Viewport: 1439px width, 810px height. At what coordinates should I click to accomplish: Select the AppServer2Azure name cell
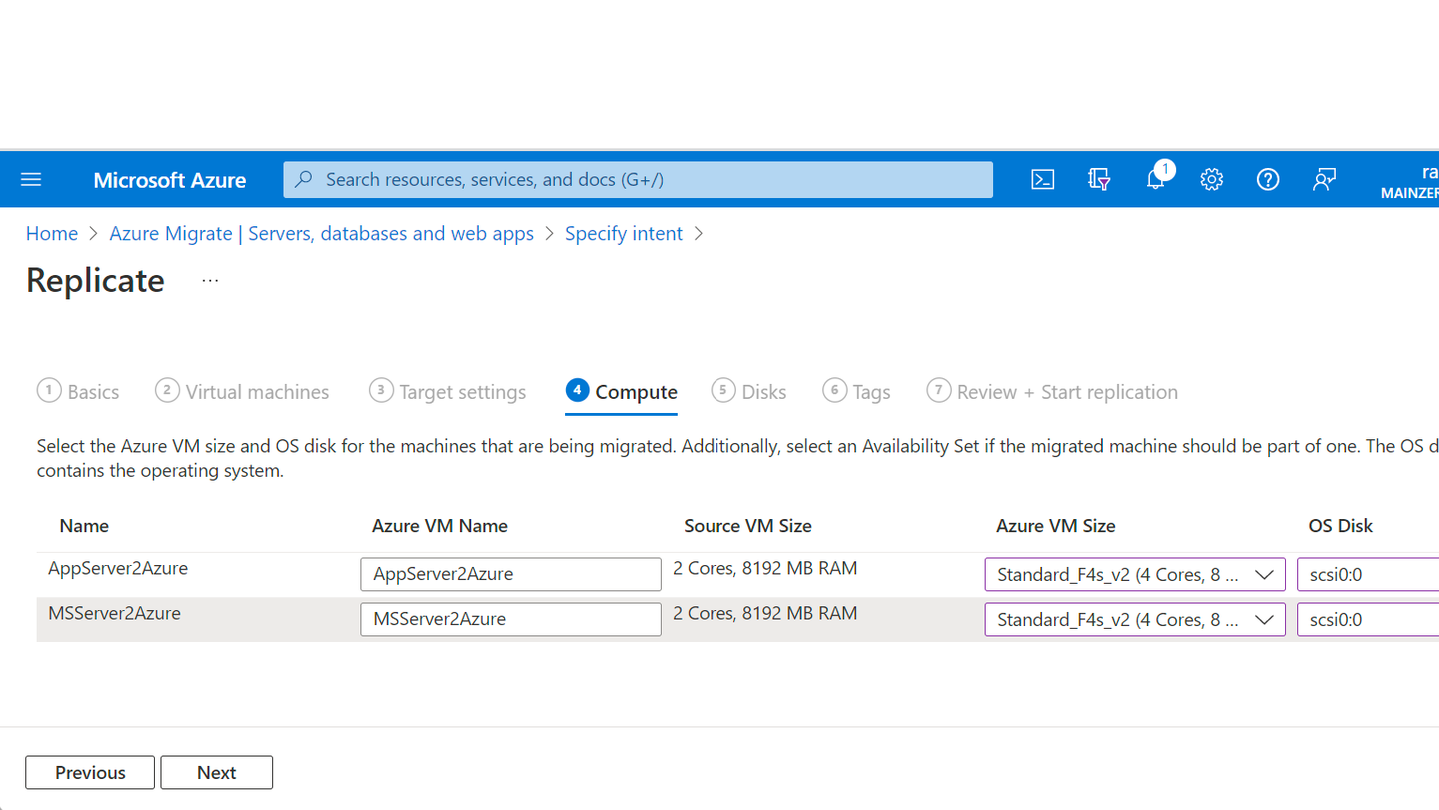point(118,568)
